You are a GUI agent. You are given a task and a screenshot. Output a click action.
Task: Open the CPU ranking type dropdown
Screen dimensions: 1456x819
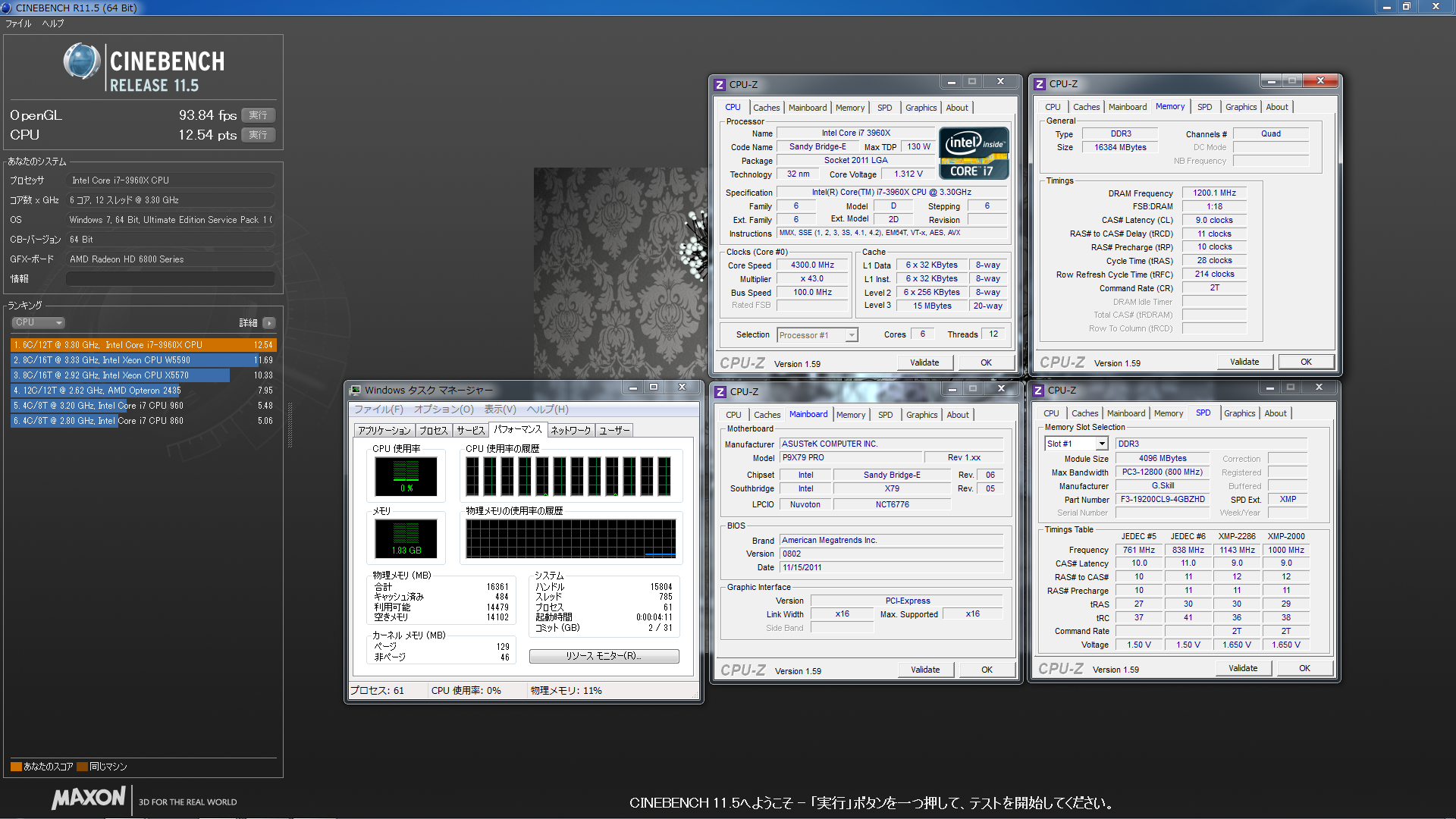point(38,323)
